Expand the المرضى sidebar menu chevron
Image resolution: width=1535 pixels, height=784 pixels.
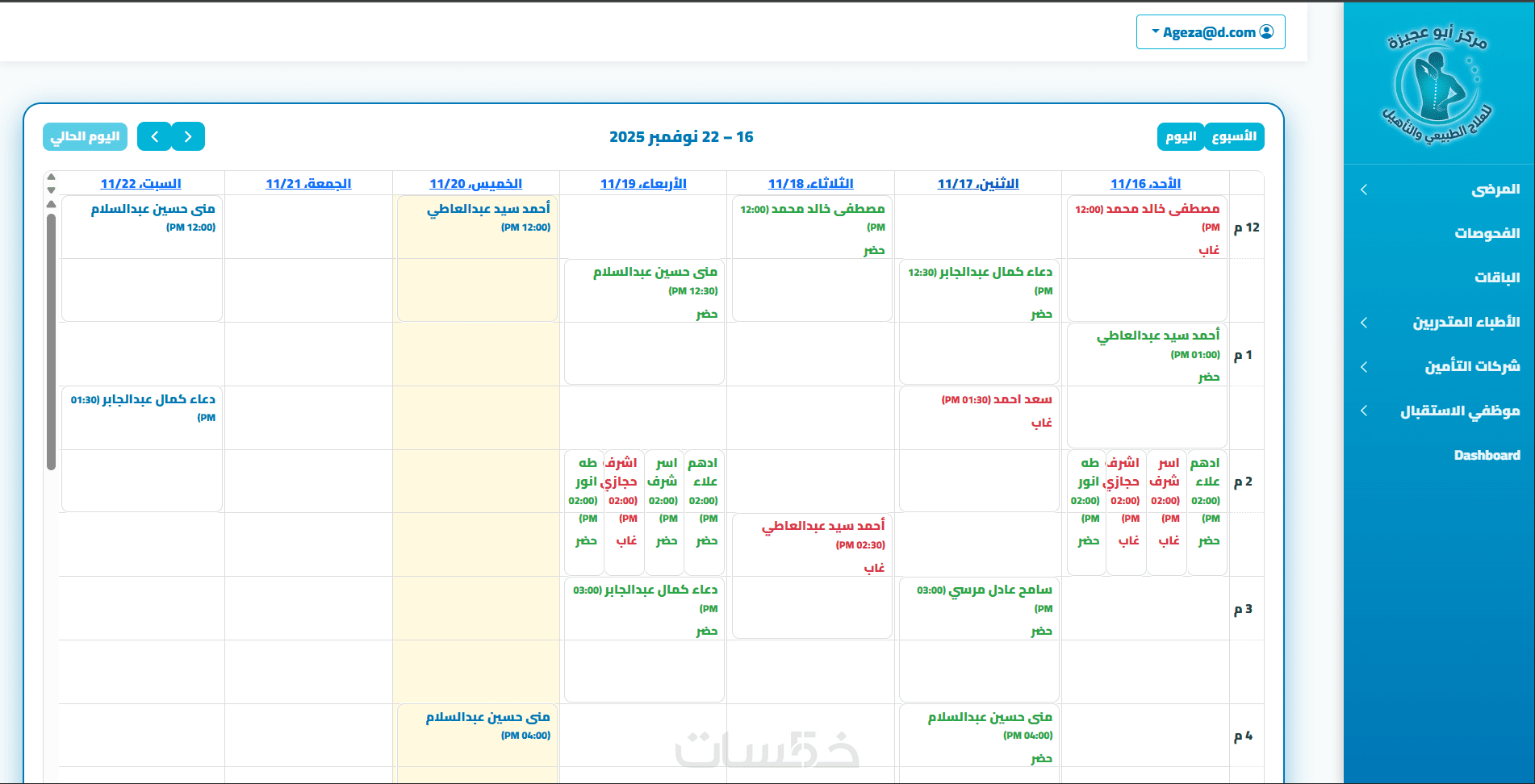pyautogui.click(x=1364, y=190)
